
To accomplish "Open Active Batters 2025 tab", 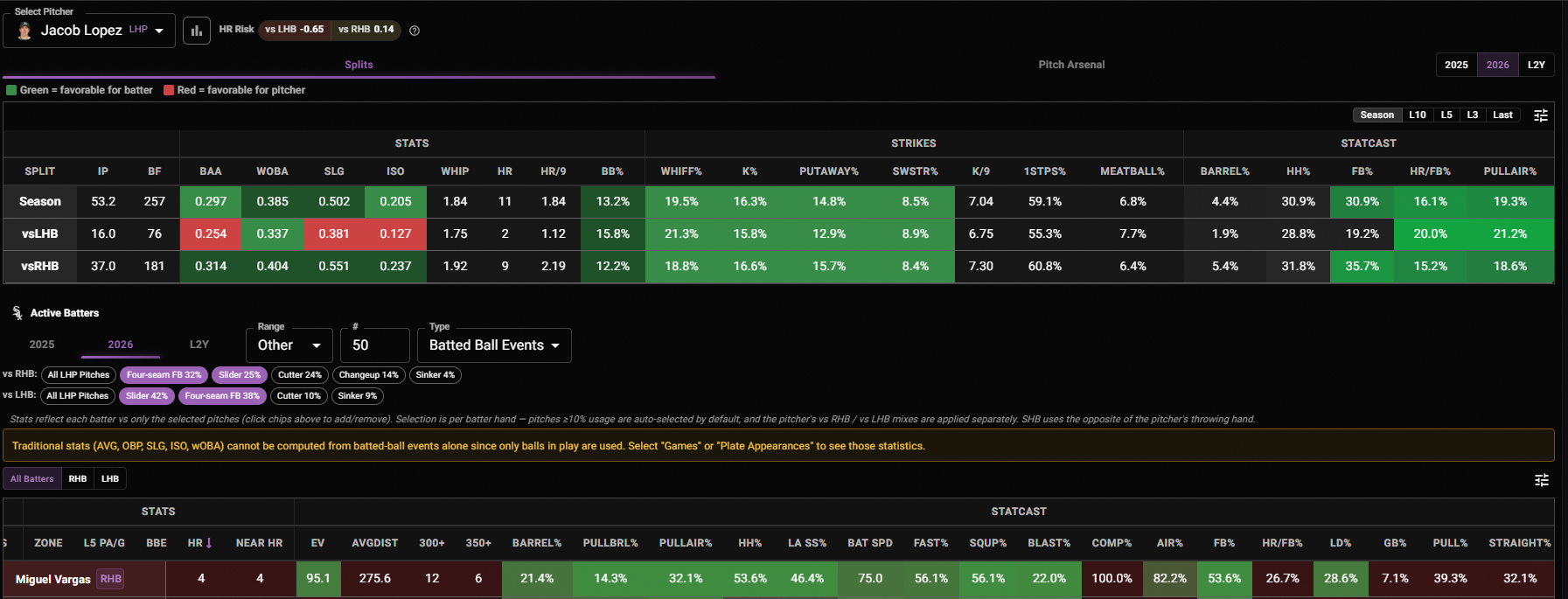I will tap(42, 345).
